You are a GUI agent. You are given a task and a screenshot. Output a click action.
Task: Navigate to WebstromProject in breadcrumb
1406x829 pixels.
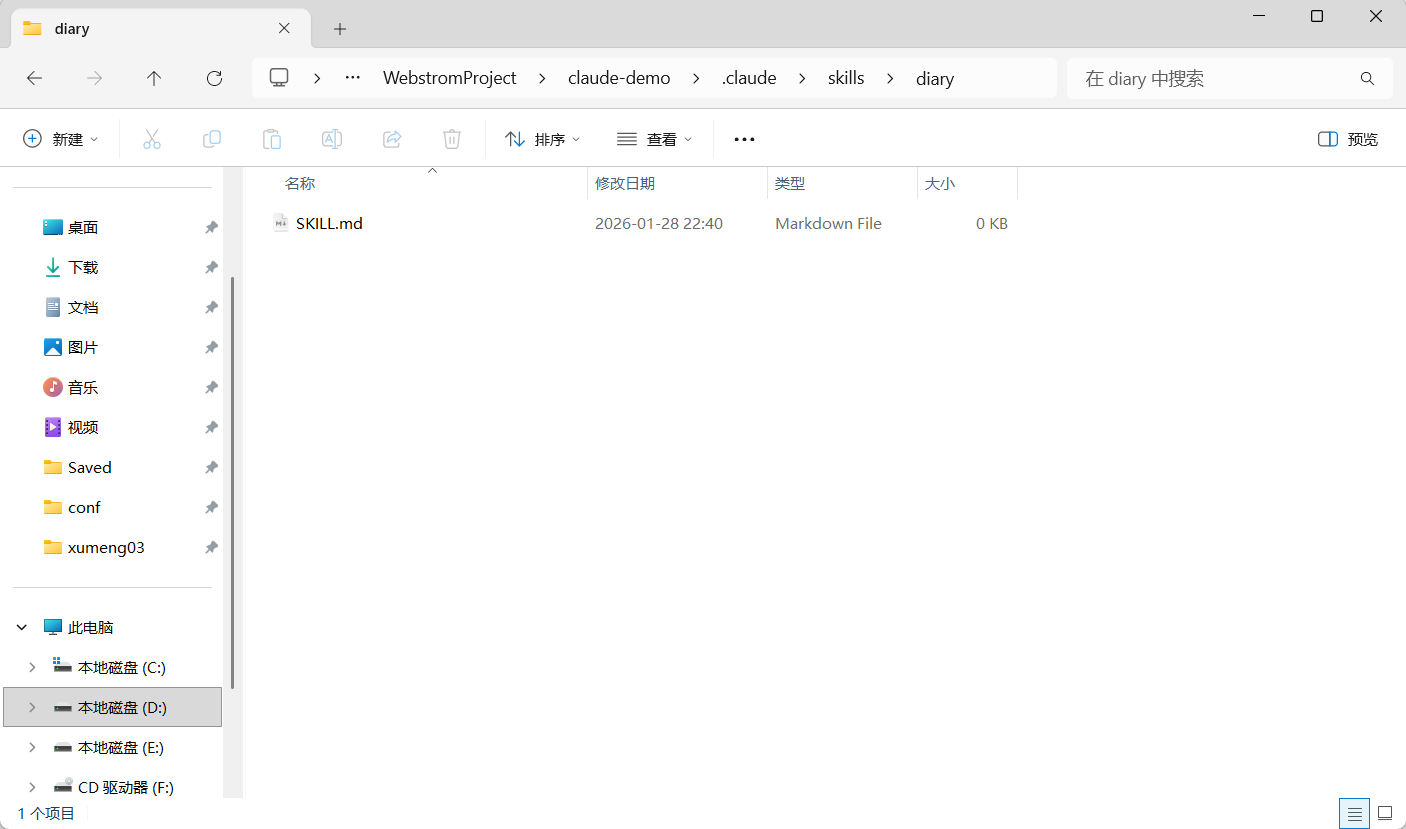tap(450, 78)
